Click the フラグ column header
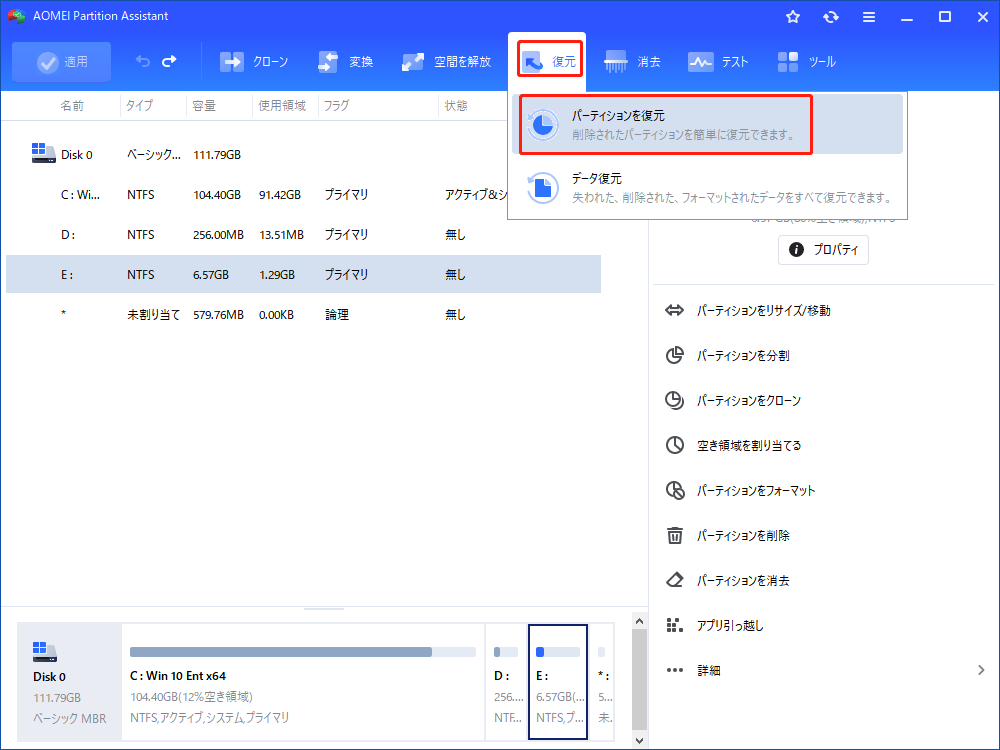The image size is (1000, 750). coord(336,106)
